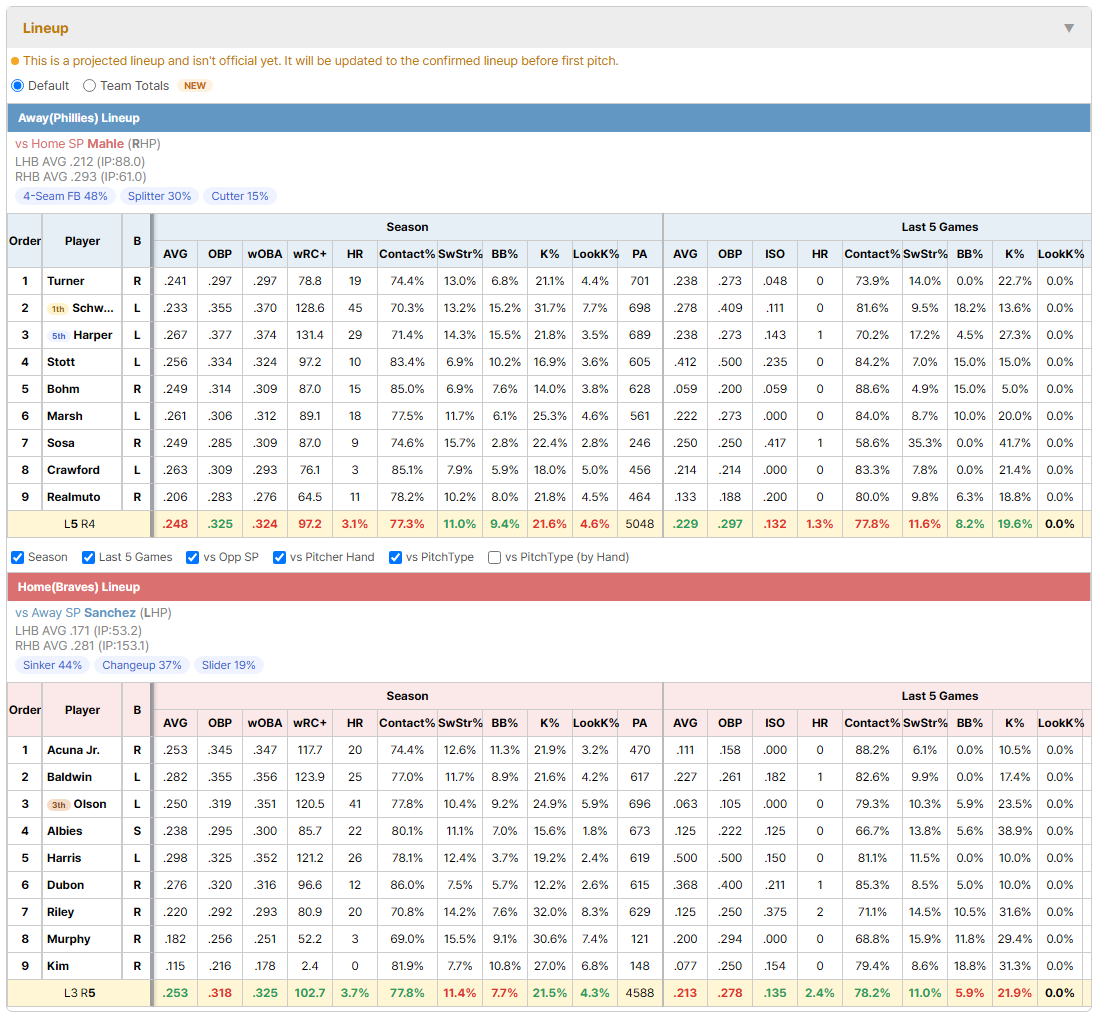1098x1018 pixels.
Task: Switch to the Team Totals radio option
Action: (x=89, y=85)
